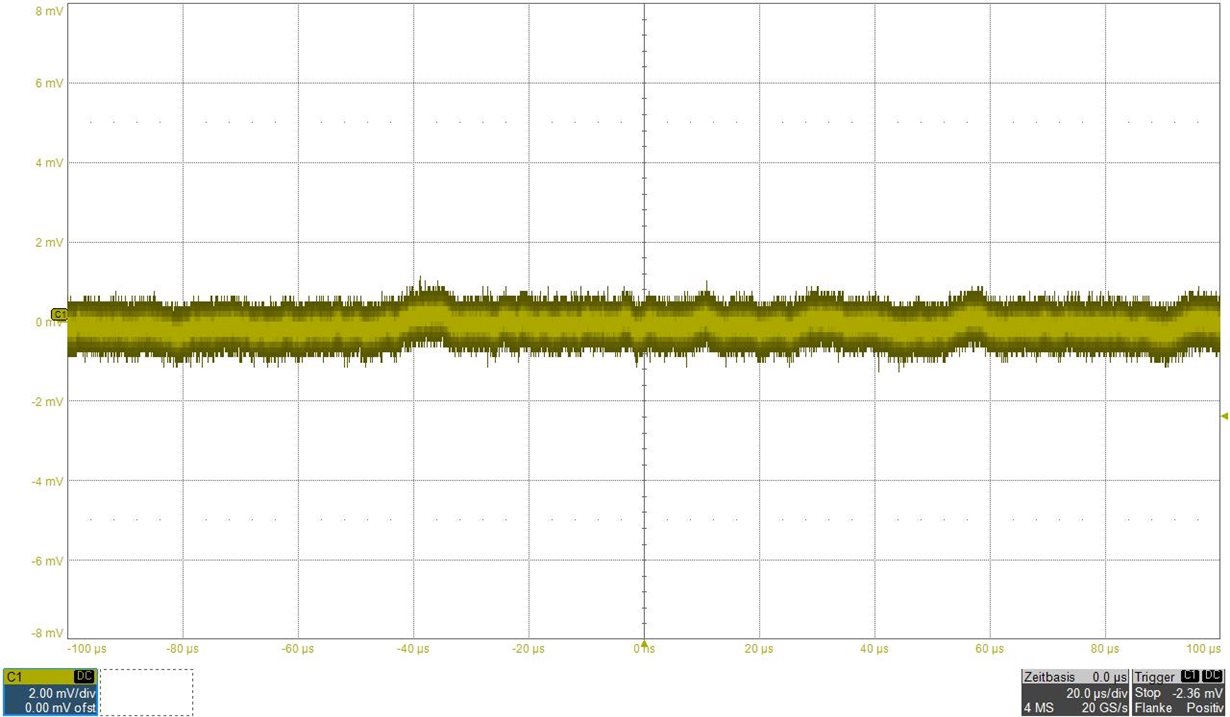Click the -40 µs time axis label

pyautogui.click(x=412, y=649)
